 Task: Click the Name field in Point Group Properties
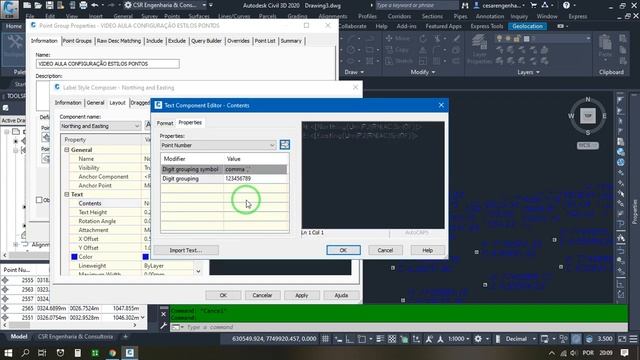tap(108, 64)
